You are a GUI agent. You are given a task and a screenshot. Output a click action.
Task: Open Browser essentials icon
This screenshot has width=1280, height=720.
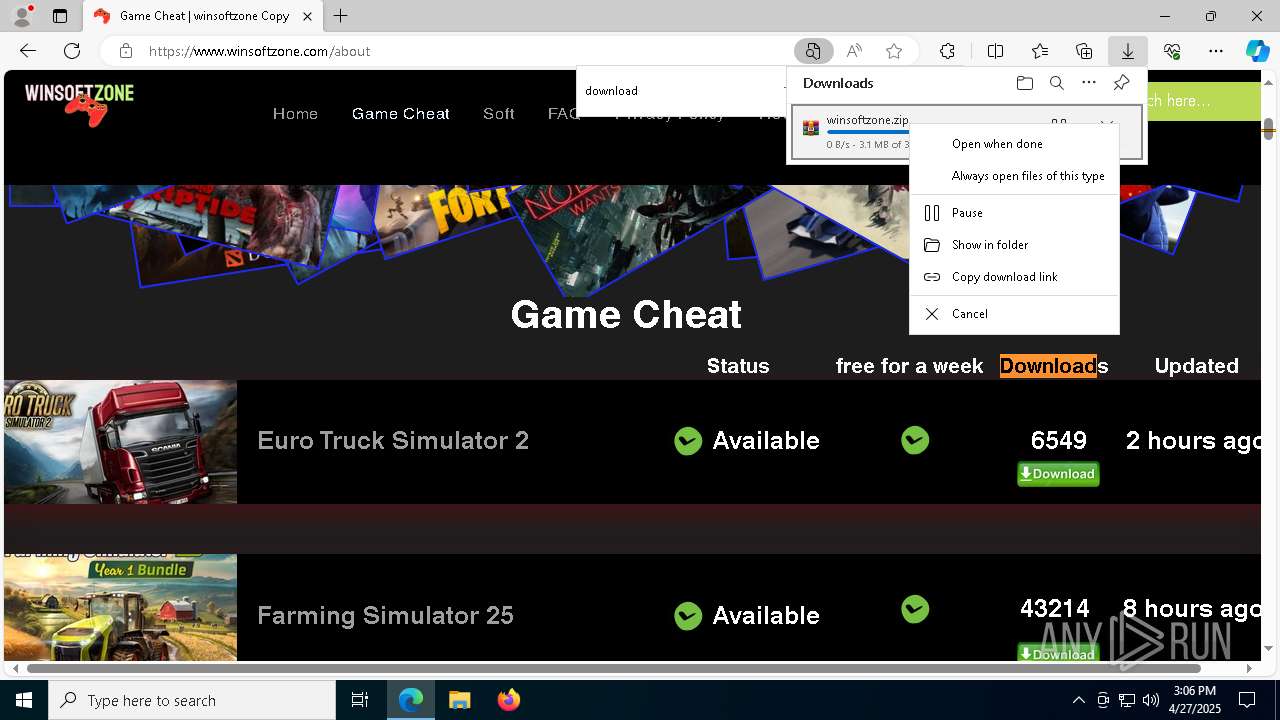1172,51
